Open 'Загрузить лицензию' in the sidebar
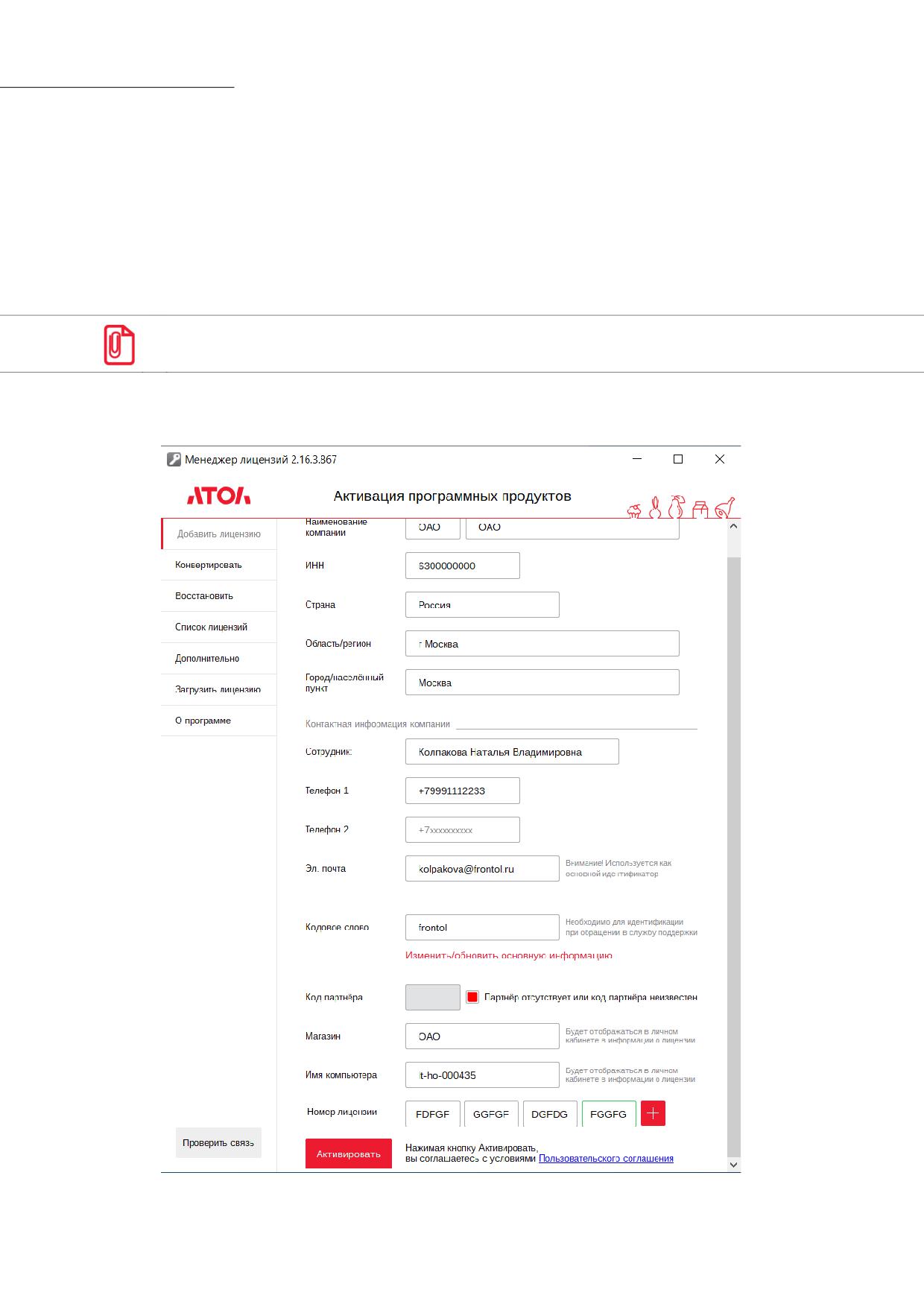 tap(219, 690)
